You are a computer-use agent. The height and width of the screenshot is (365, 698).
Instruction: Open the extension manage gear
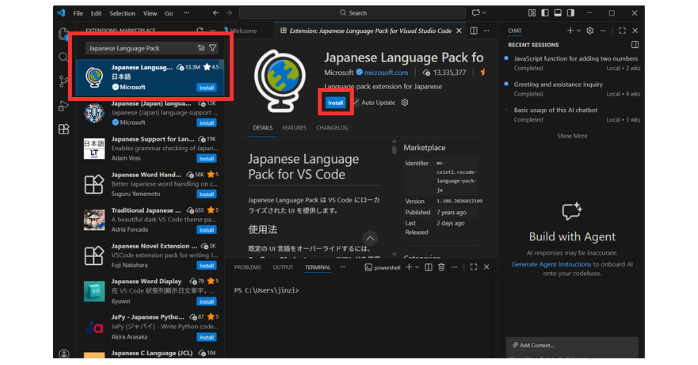[x=405, y=102]
